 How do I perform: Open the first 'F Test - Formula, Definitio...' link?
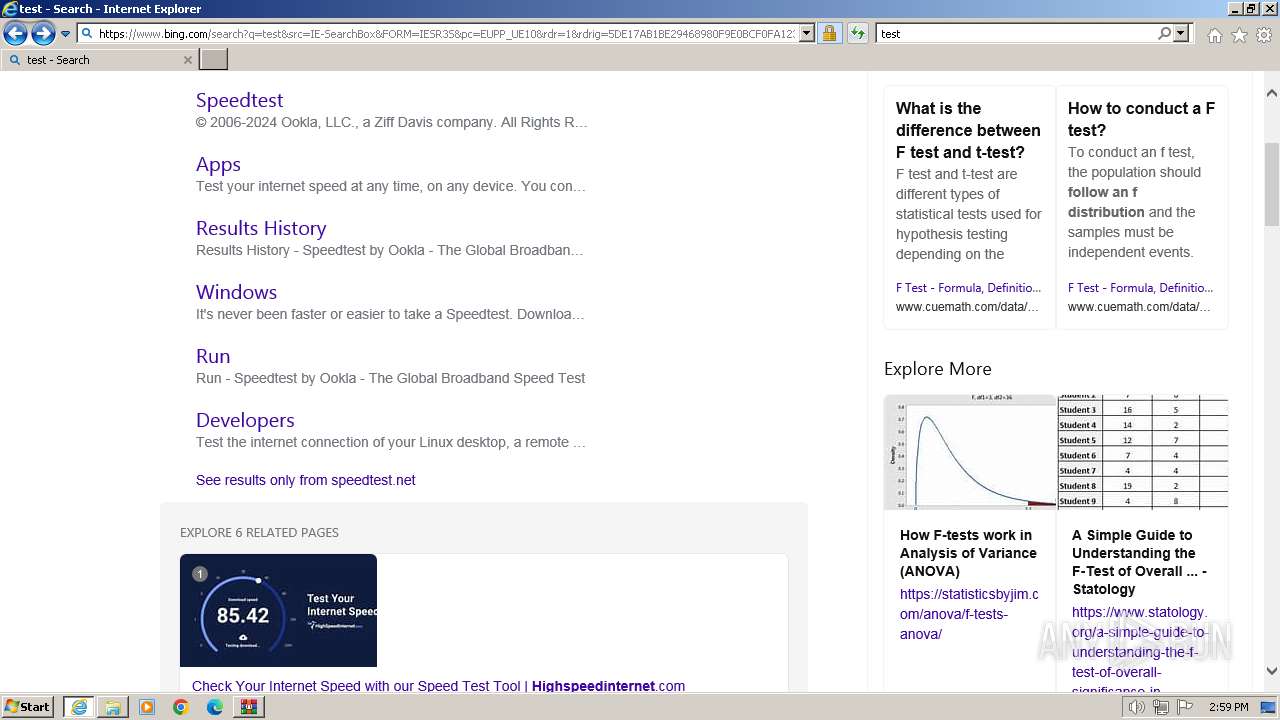click(968, 287)
